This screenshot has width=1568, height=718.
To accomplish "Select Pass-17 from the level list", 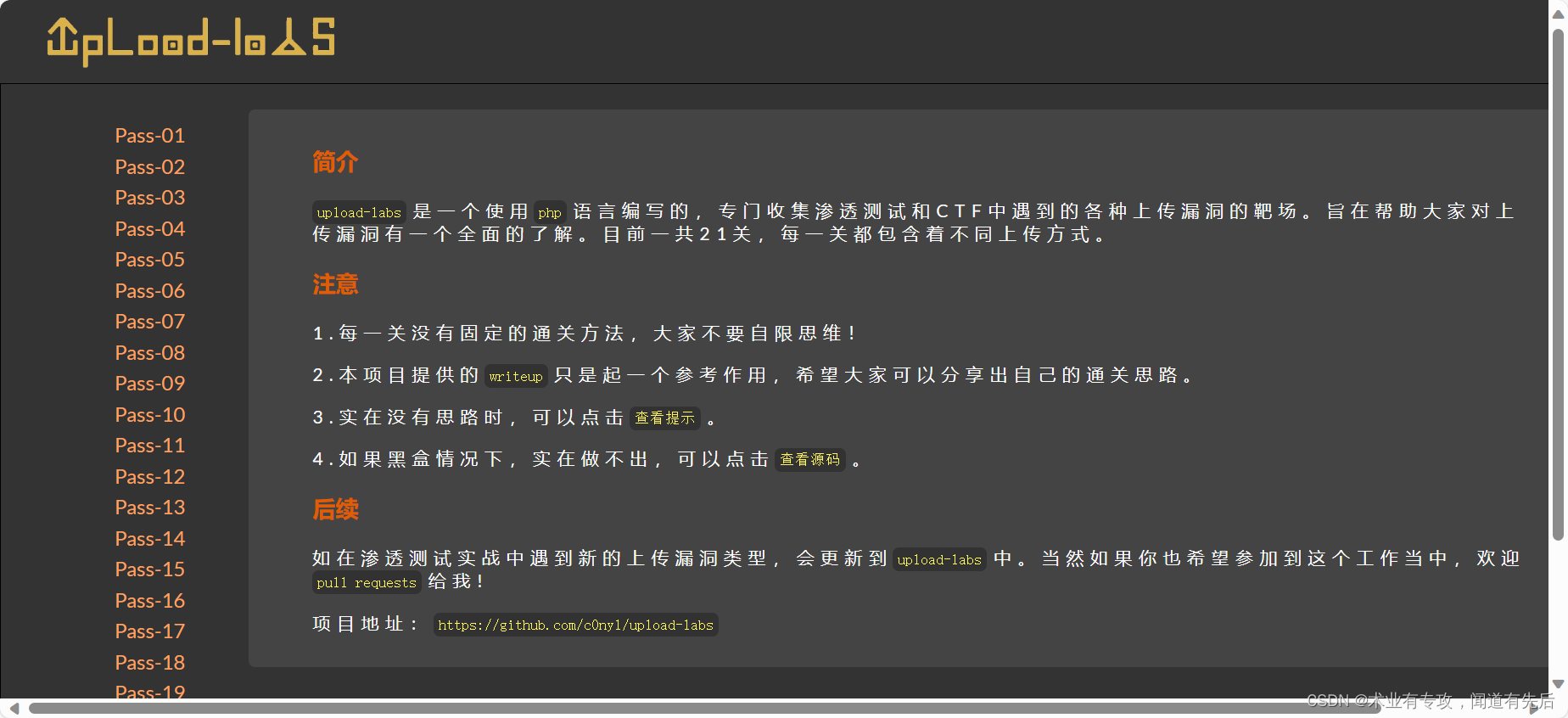I will (x=150, y=631).
